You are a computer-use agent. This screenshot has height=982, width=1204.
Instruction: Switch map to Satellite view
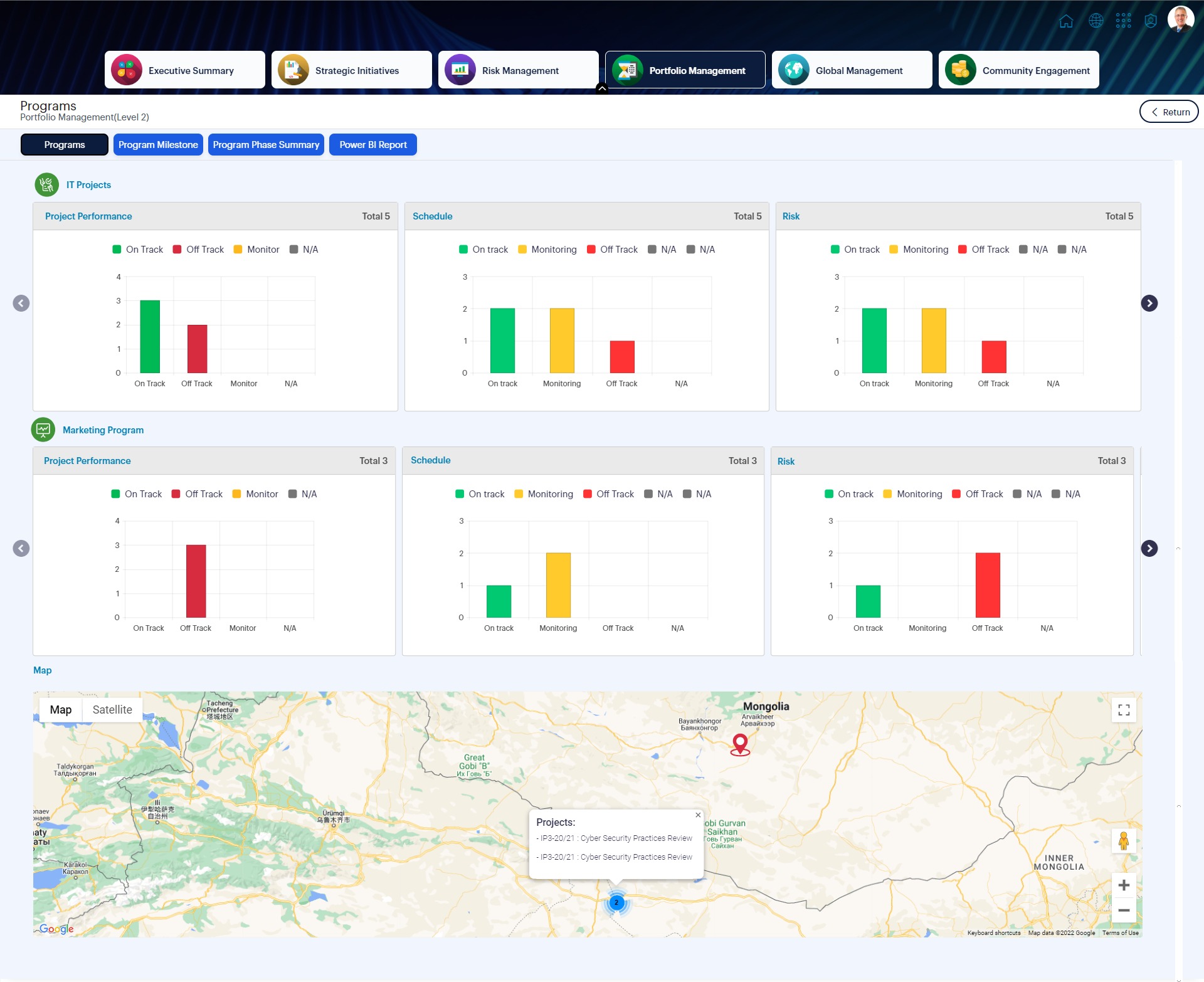click(x=112, y=710)
